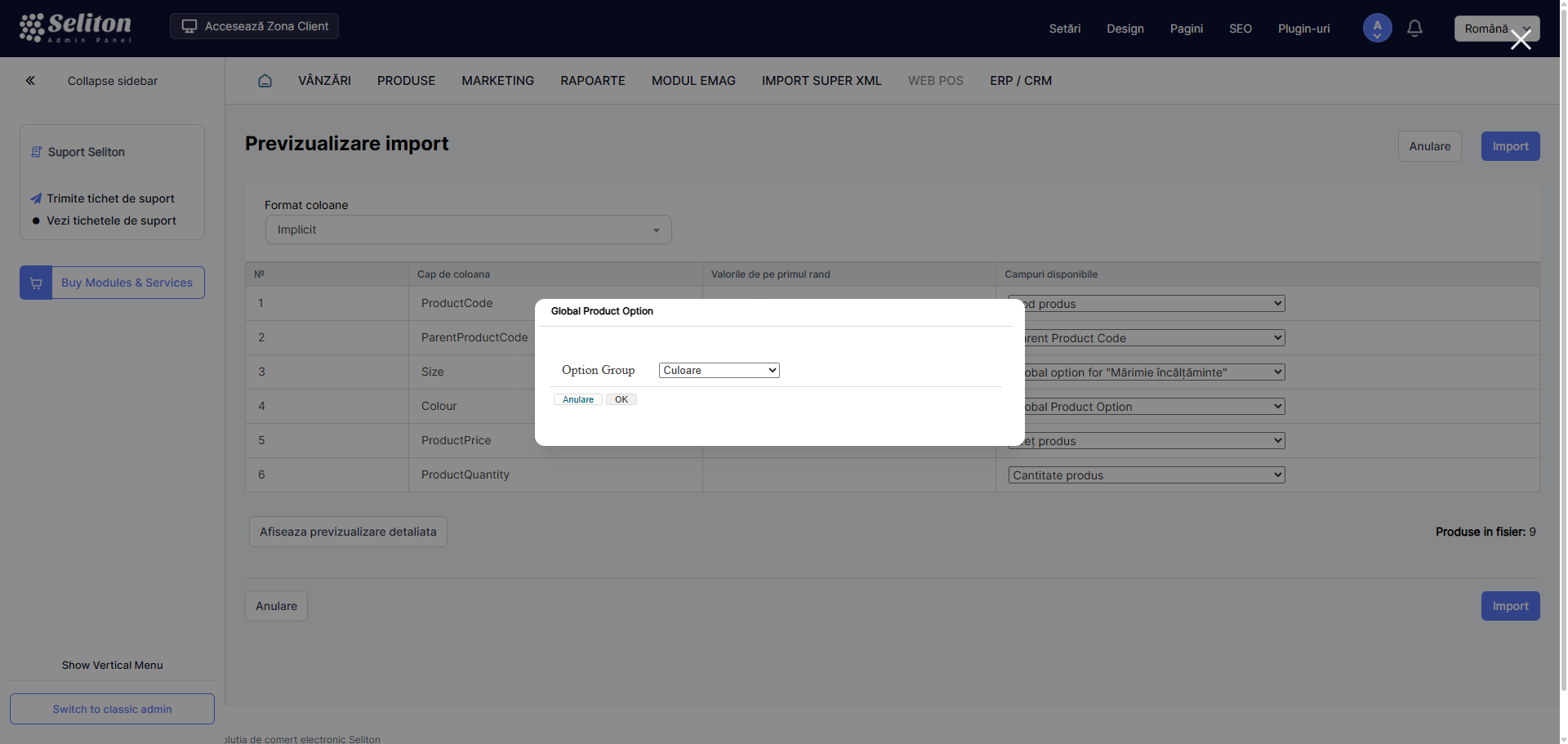1568x744 pixels.
Task: Collapse the sidebar with the double-chevron icon
Action: pos(30,81)
